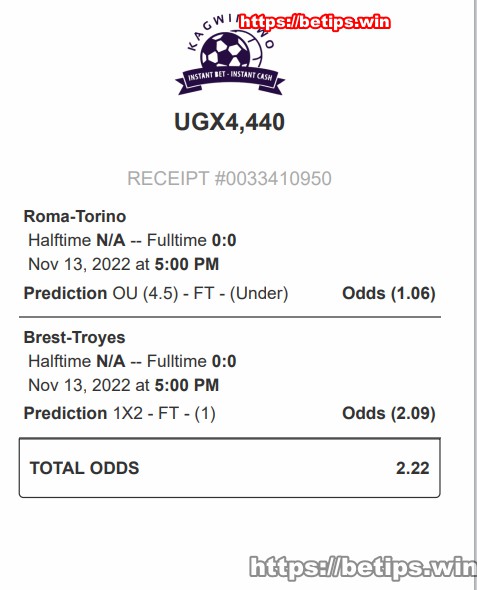Click the Odds (1.06) value
The width and height of the screenshot is (477, 590).
click(389, 293)
